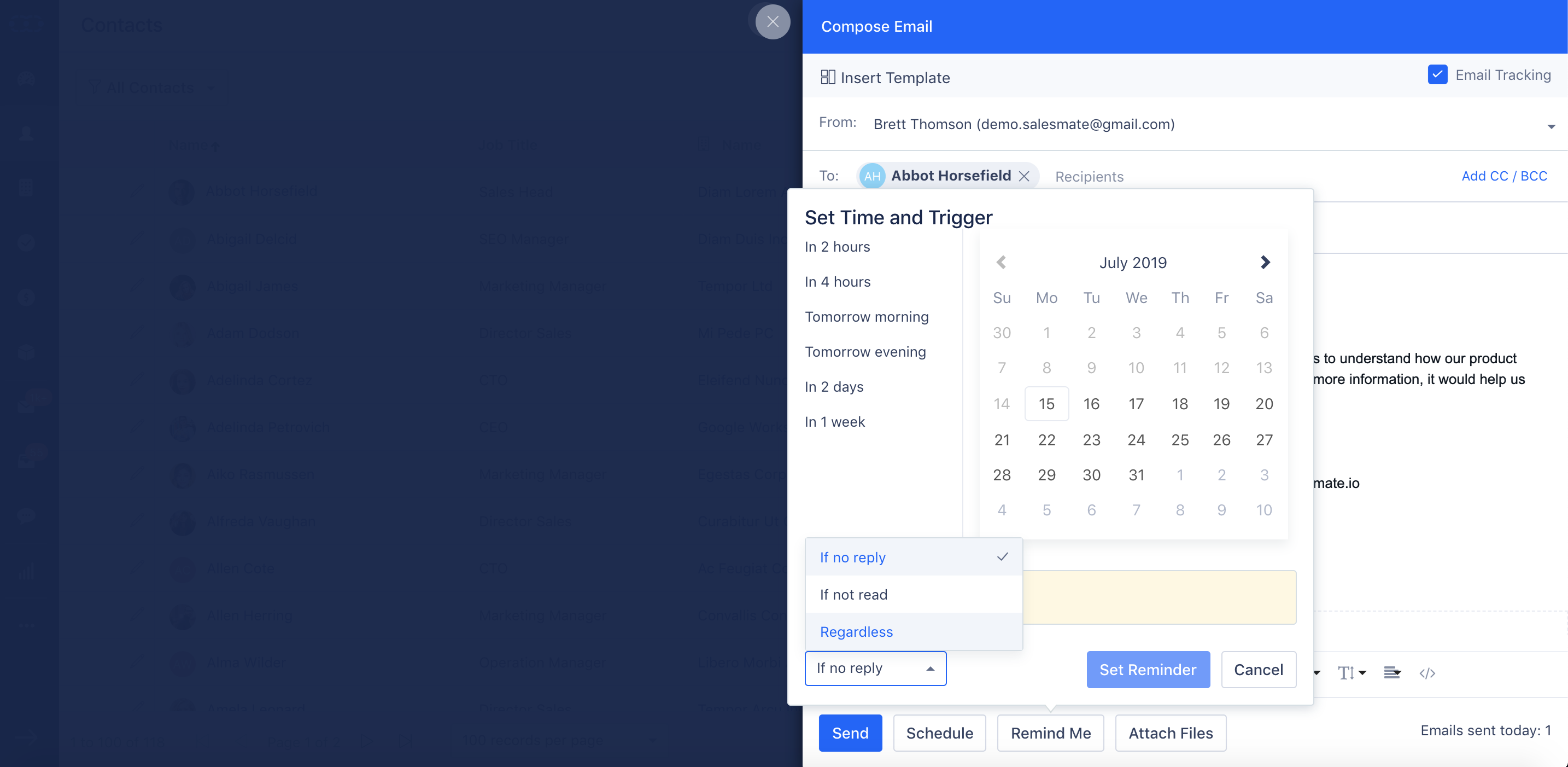This screenshot has width=1568, height=767.
Task: Choose If not read option
Action: coord(914,595)
